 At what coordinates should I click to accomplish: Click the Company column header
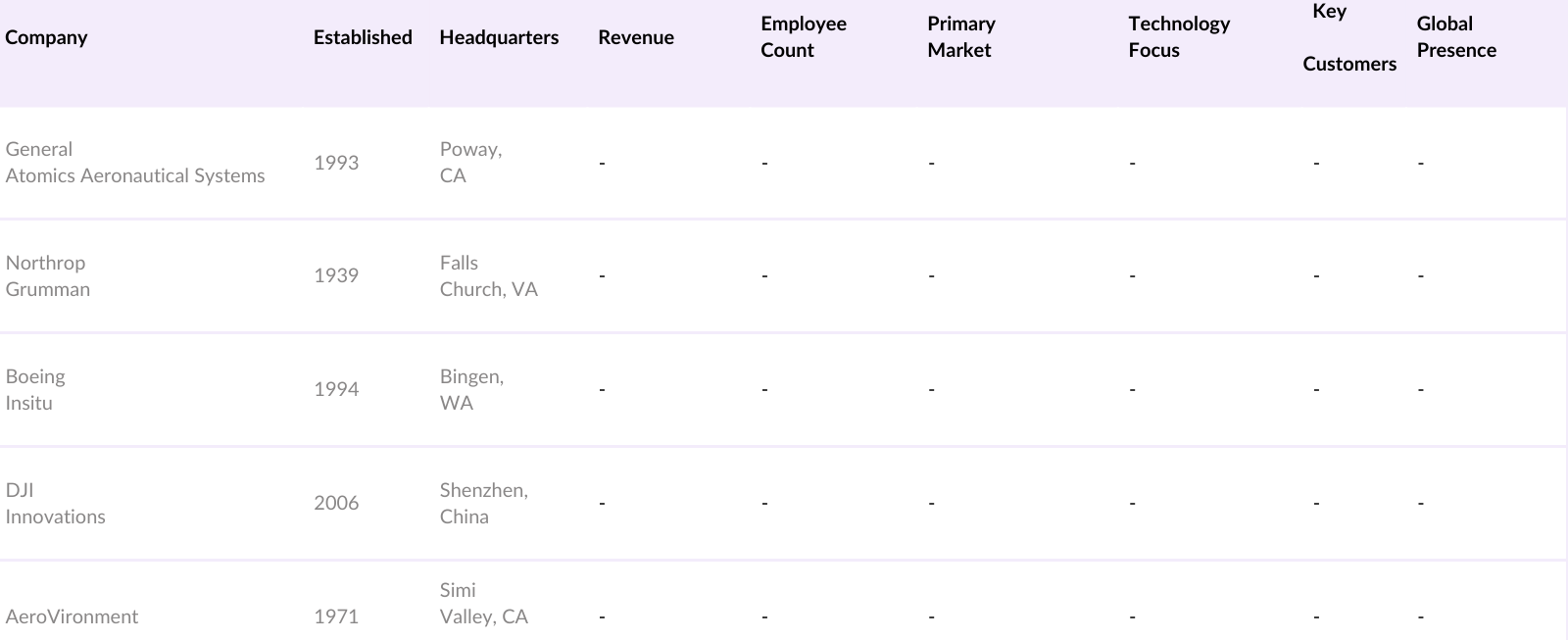(x=46, y=37)
